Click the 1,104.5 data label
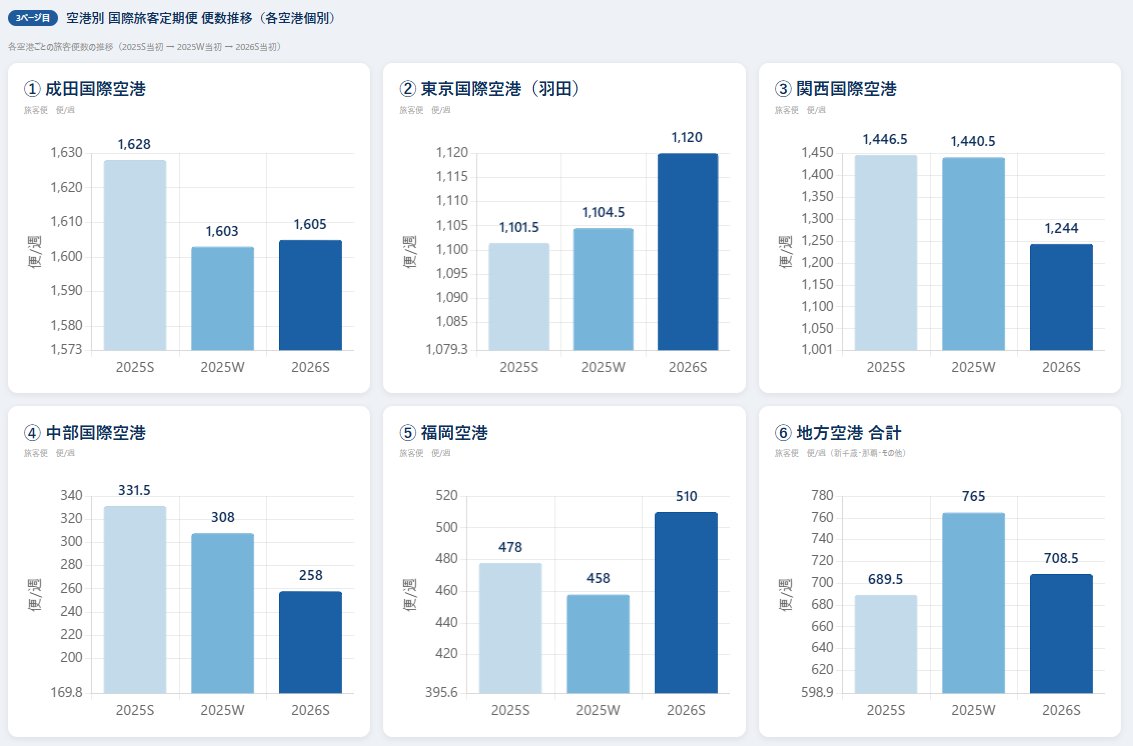The height and width of the screenshot is (746, 1133). (x=603, y=213)
